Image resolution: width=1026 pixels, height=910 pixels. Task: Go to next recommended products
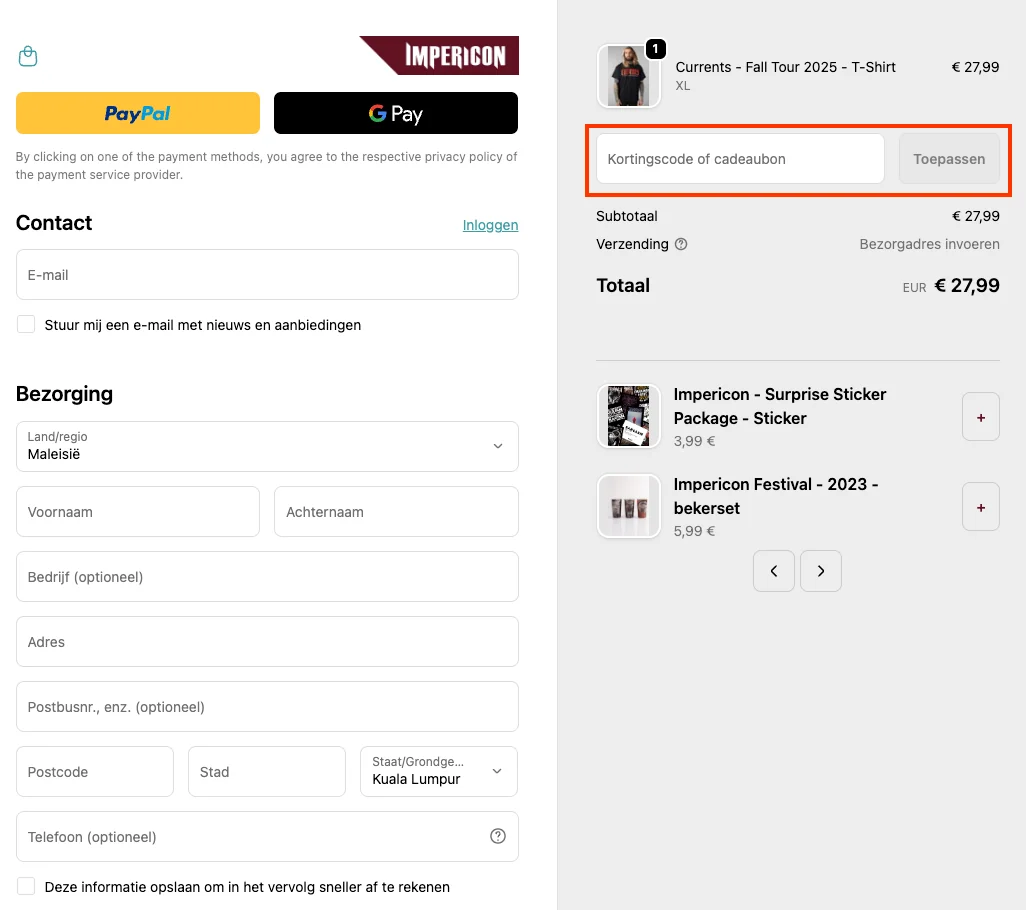coord(821,571)
